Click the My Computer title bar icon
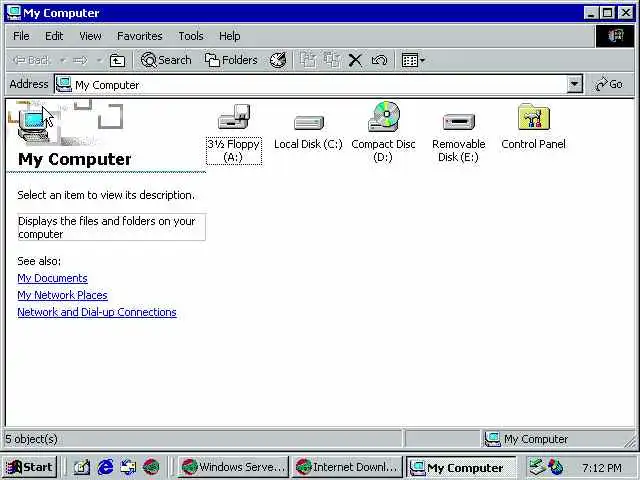The height and width of the screenshot is (480, 640). coord(13,13)
